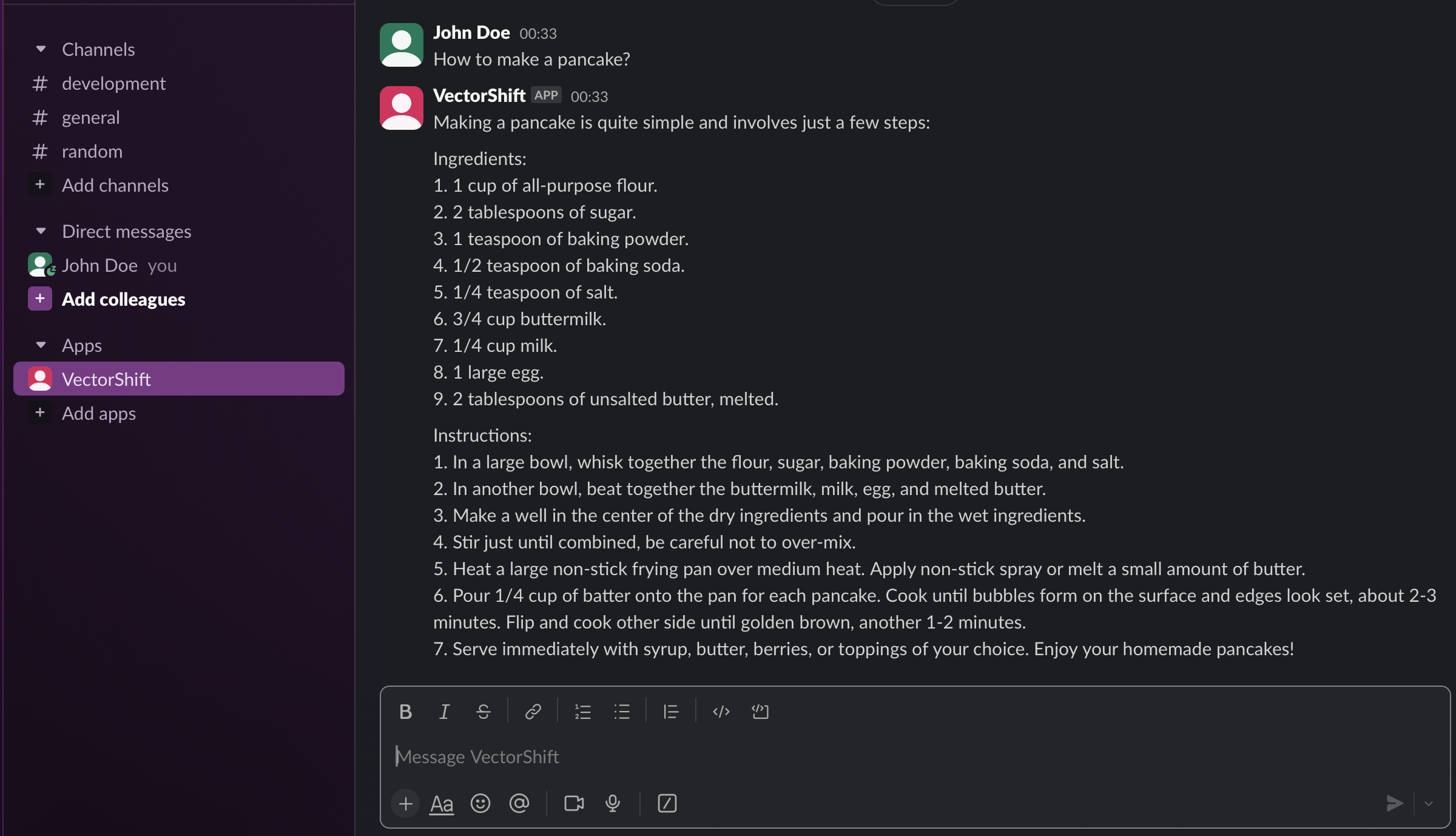Image resolution: width=1456 pixels, height=836 pixels.
Task: Record an audio clip with the microphone icon
Action: click(x=612, y=803)
